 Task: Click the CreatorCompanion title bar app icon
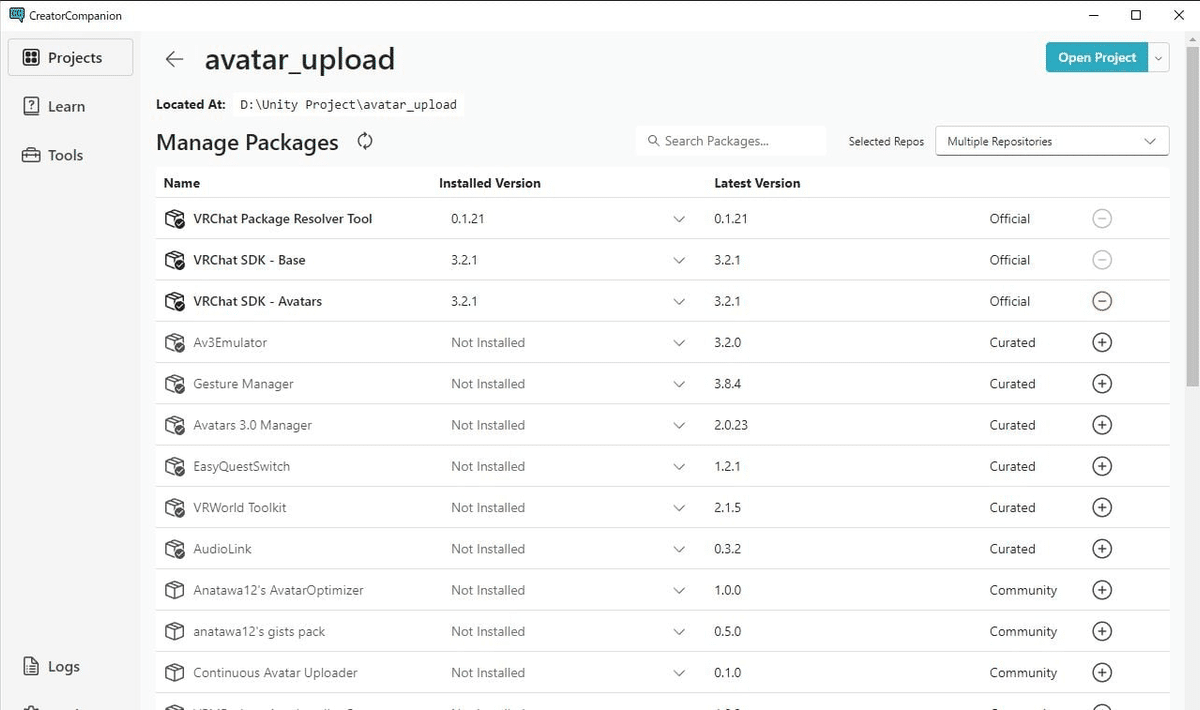(x=15, y=15)
